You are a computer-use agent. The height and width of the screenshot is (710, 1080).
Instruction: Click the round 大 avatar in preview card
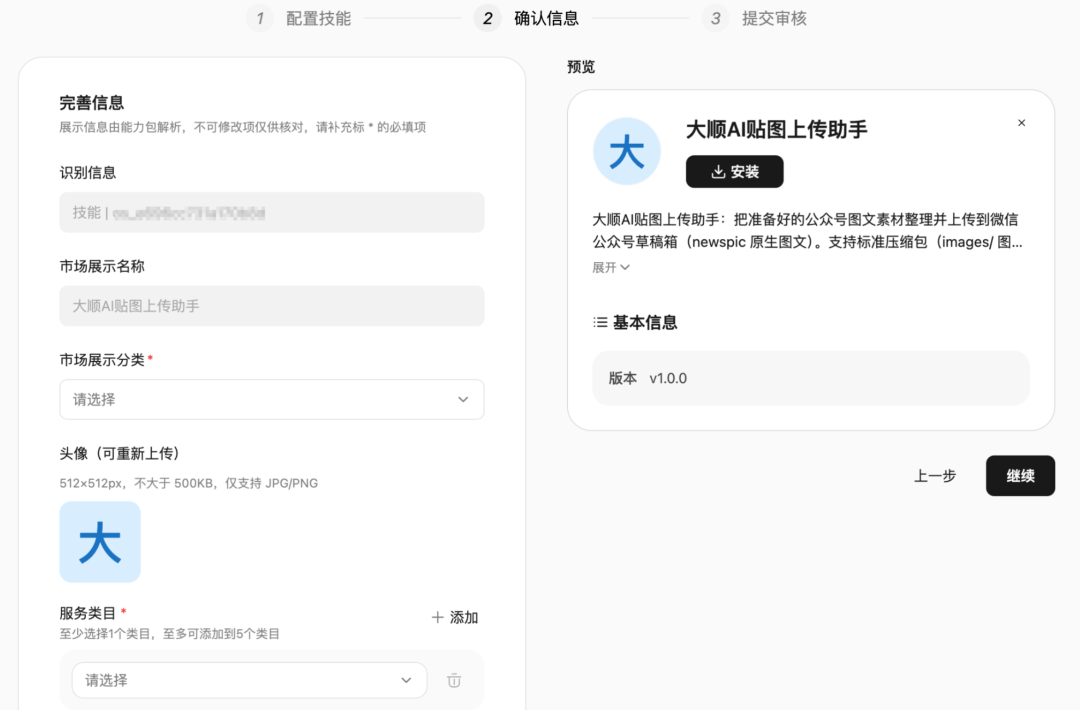click(x=627, y=152)
